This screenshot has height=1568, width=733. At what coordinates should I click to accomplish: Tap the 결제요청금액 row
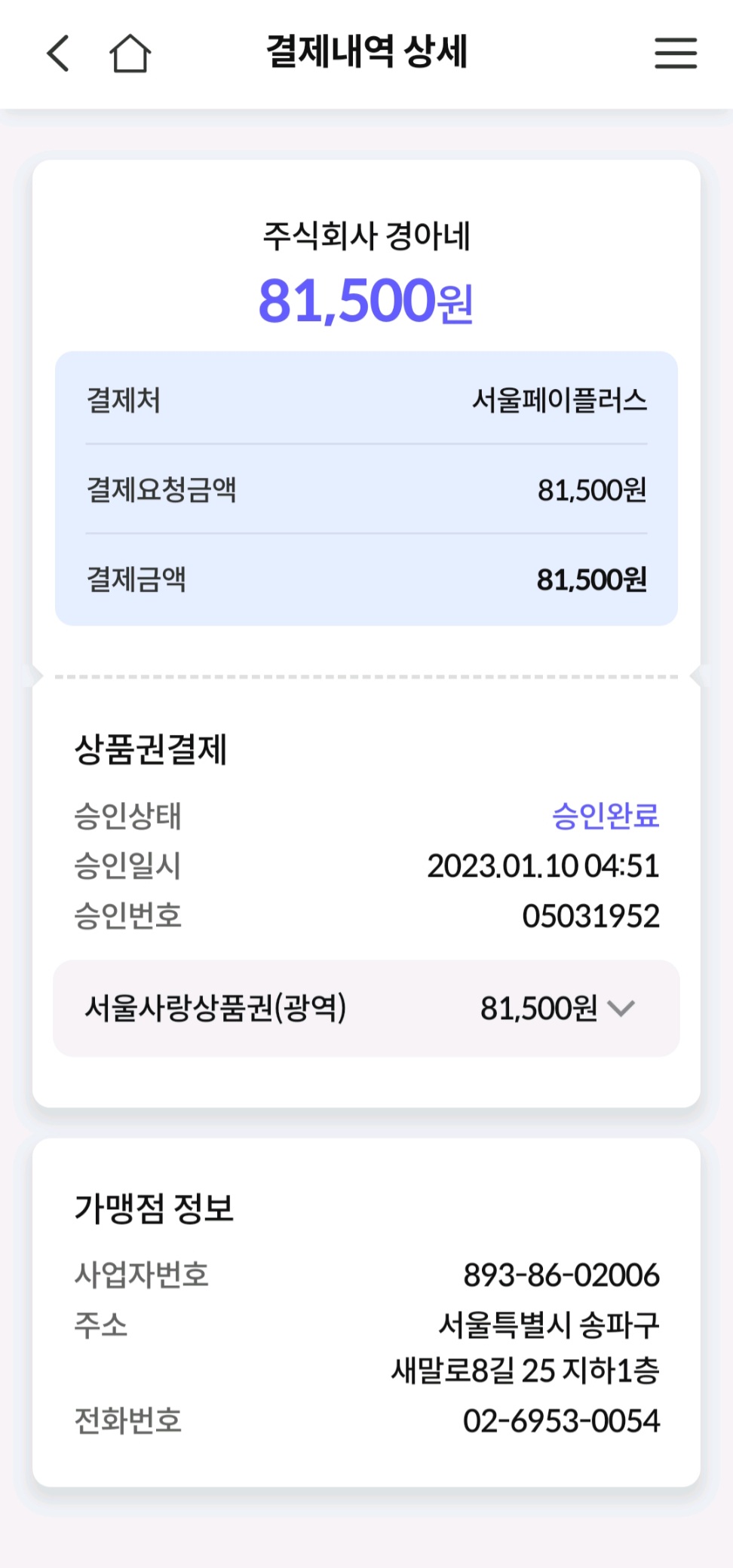coord(366,490)
